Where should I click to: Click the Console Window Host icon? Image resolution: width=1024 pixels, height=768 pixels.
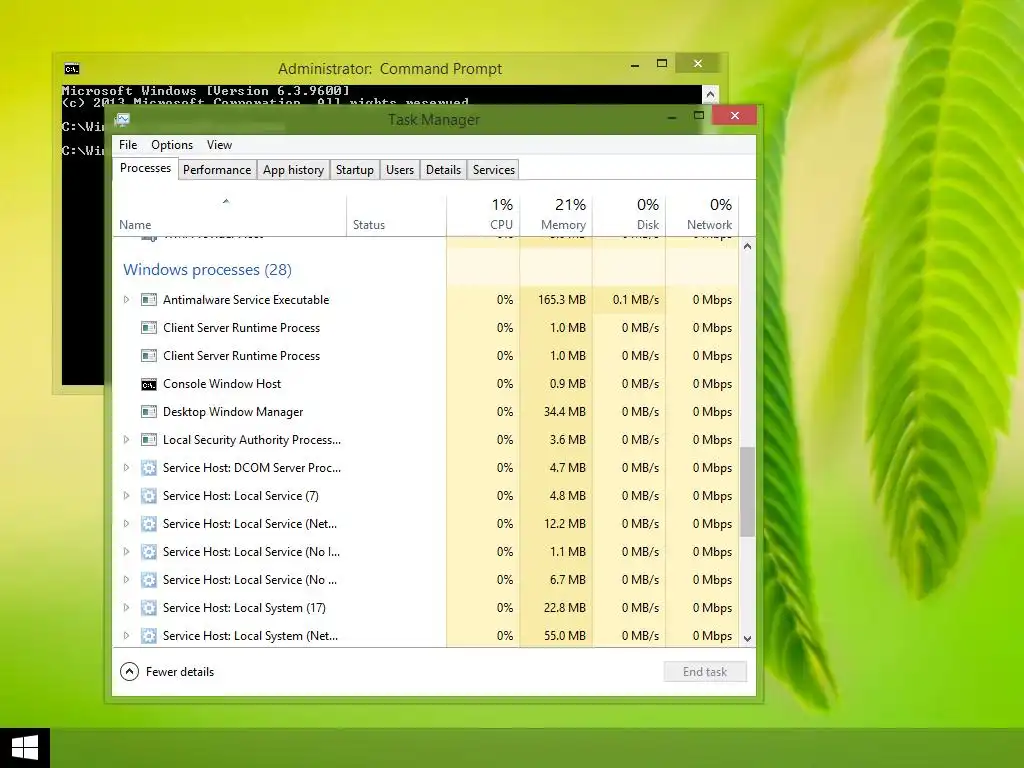149,384
